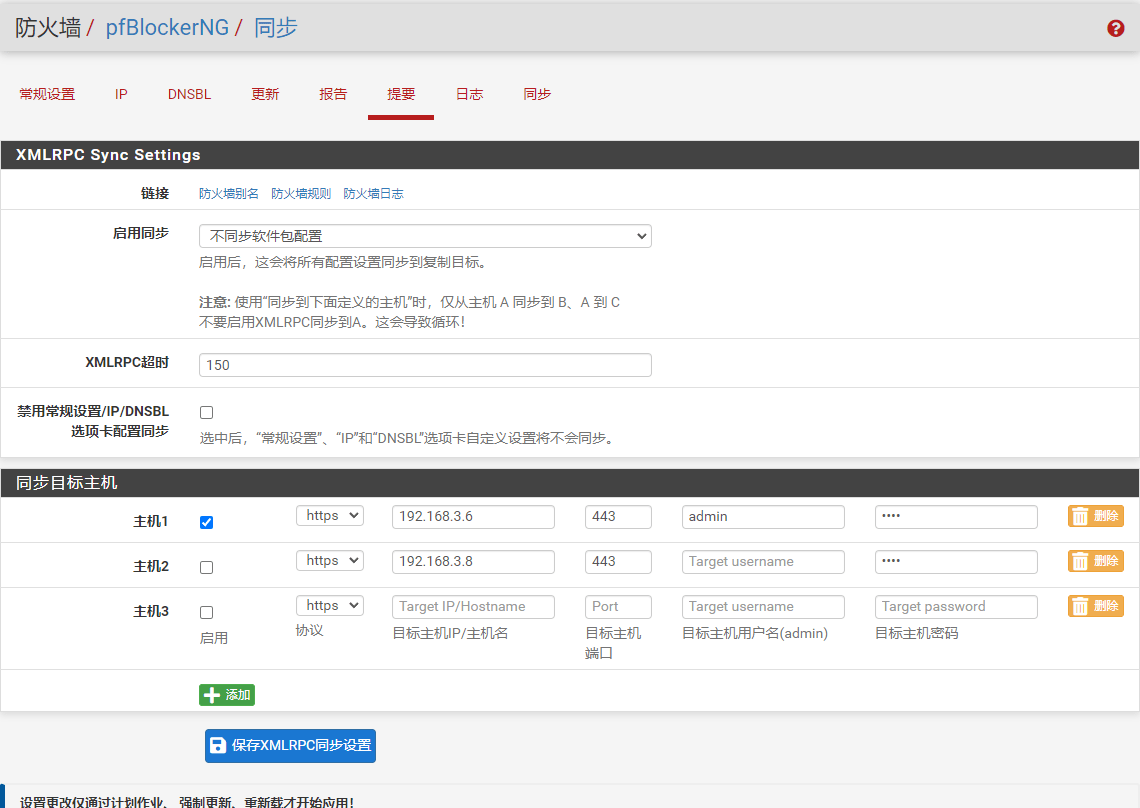Enable the 主机2 checkbox
The width and height of the screenshot is (1140, 808).
point(207,567)
